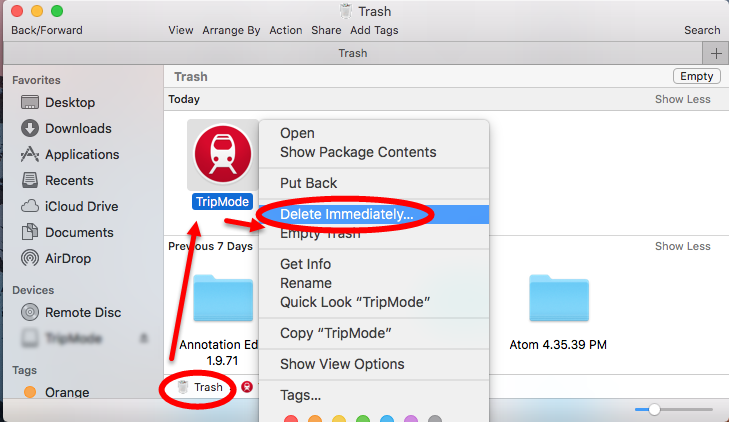This screenshot has height=422, width=729.
Task: Click the Downloads sidebar icon
Action: point(30,128)
